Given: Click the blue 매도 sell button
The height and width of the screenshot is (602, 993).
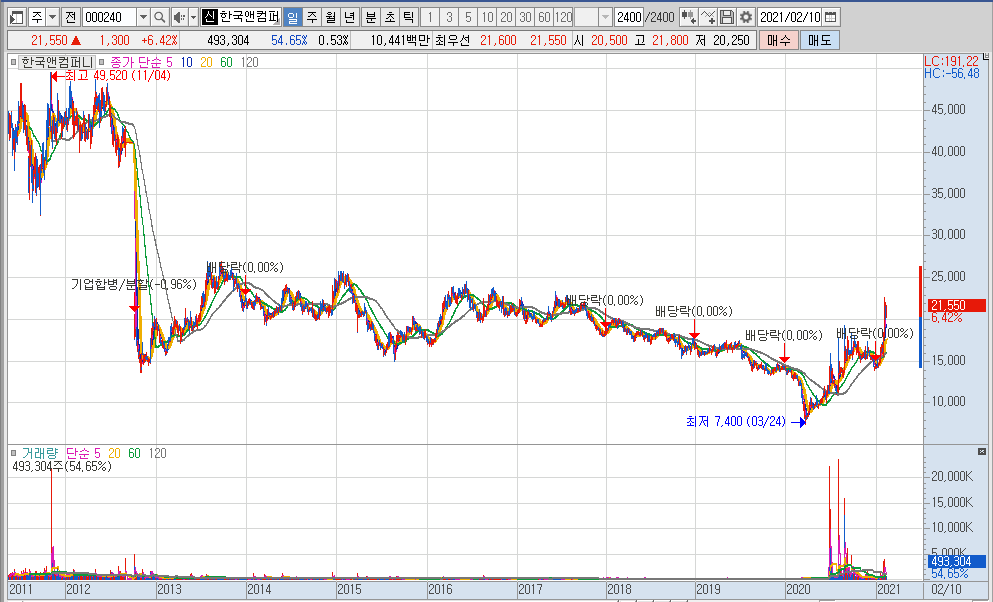Looking at the screenshot, I should [819, 40].
